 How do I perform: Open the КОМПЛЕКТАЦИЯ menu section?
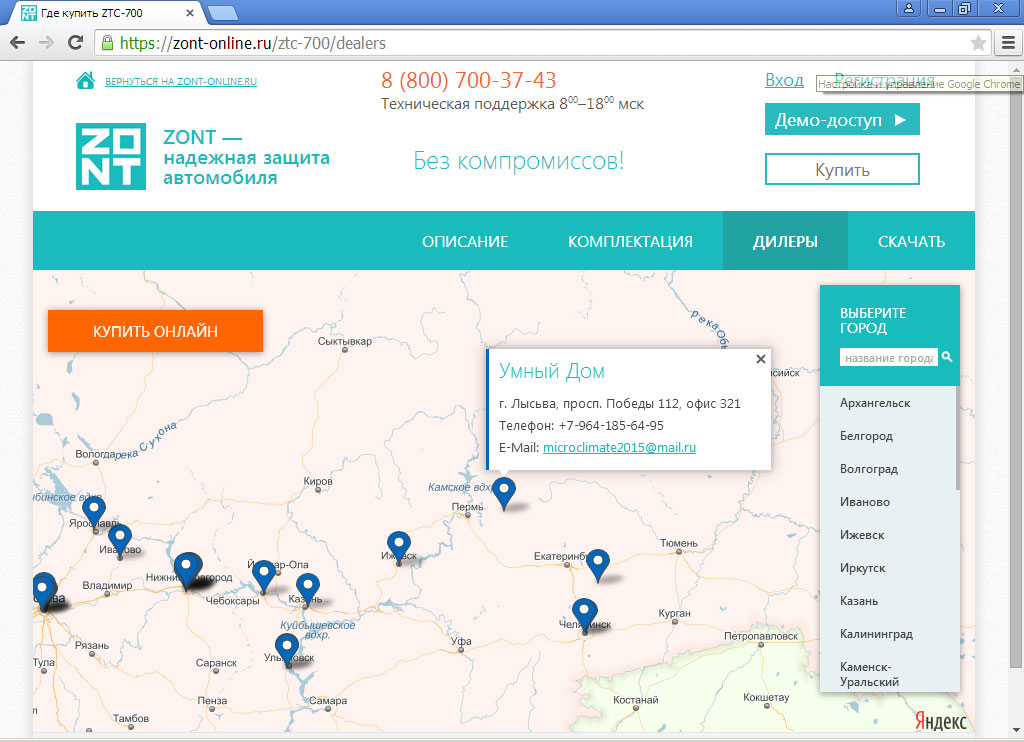click(630, 241)
